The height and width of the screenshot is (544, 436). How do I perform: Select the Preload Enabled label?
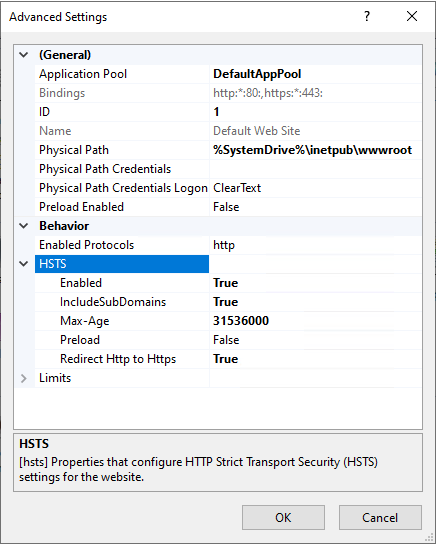tap(82, 207)
